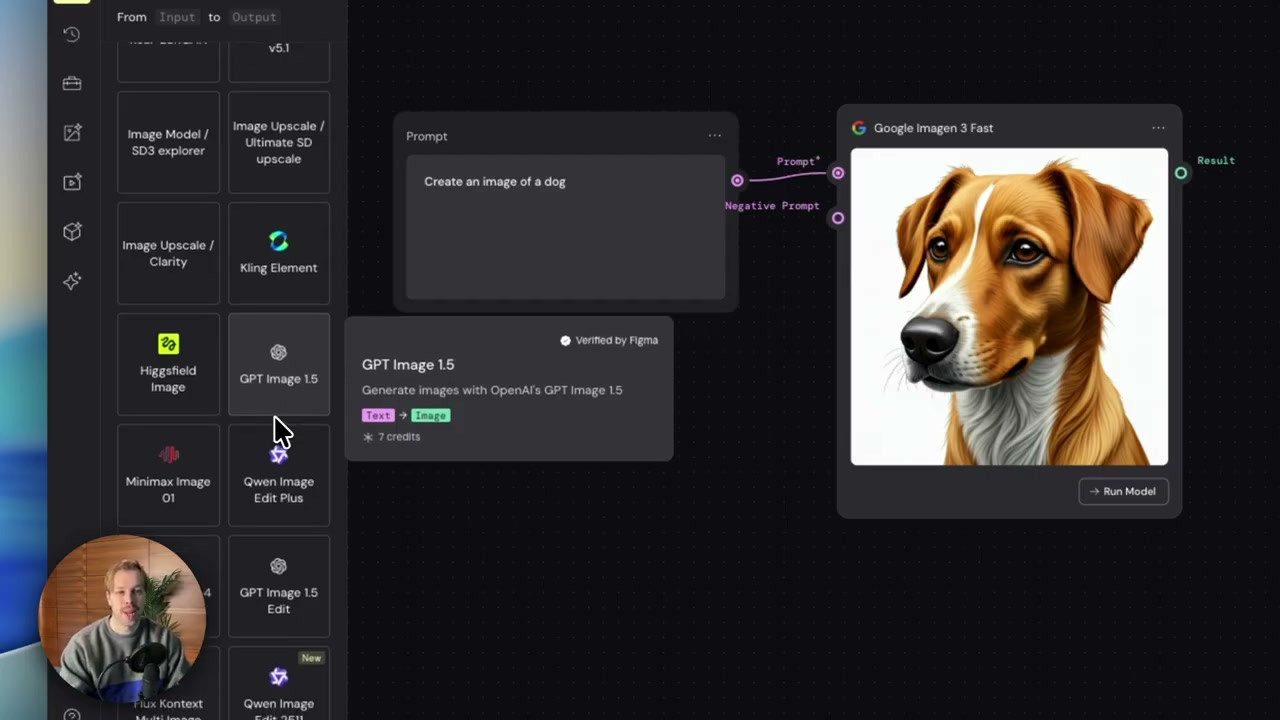Image resolution: width=1280 pixels, height=720 pixels.
Task: Click into the prompt text field
Action: tap(565, 227)
